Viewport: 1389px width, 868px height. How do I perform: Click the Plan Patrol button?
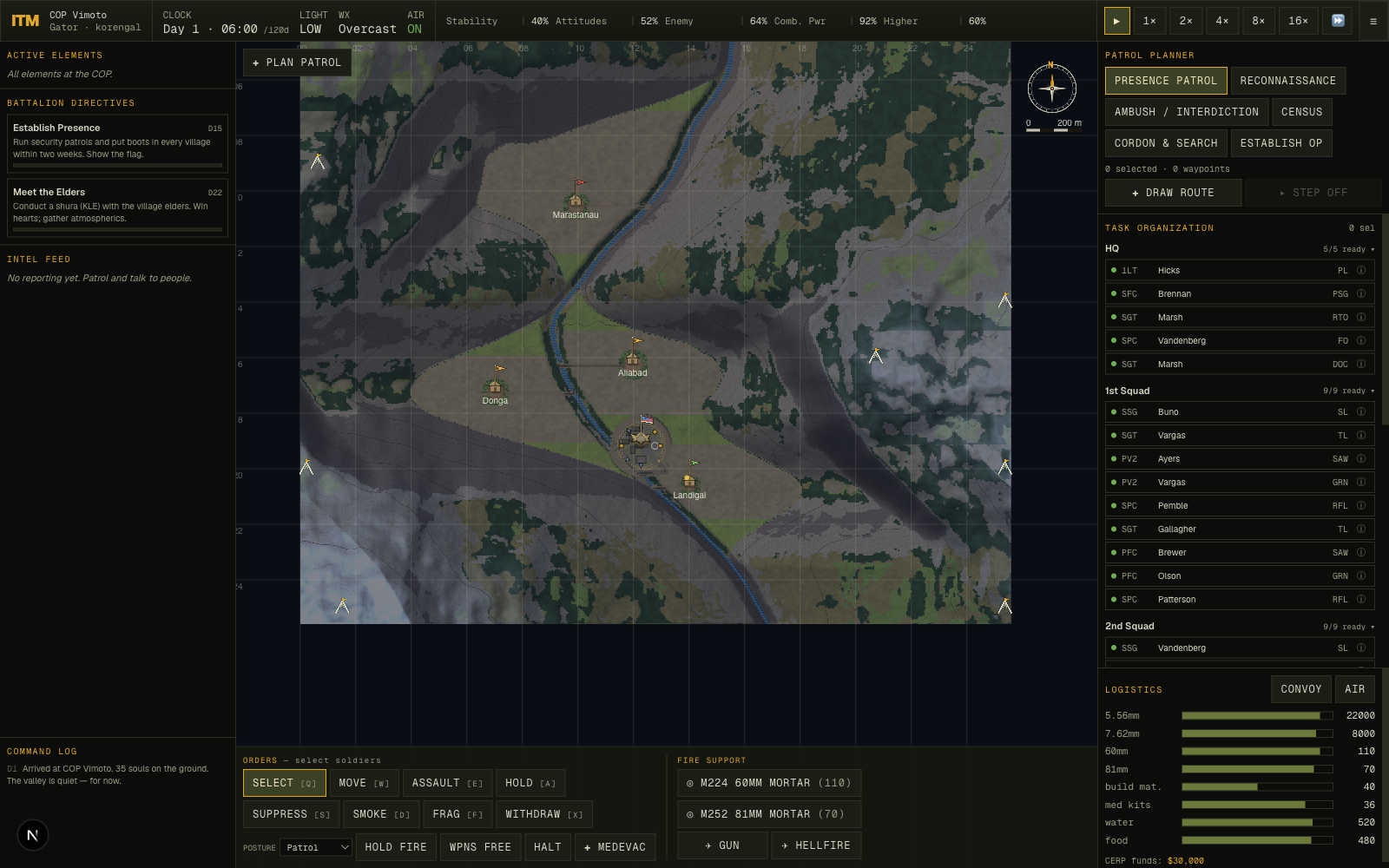(x=297, y=62)
